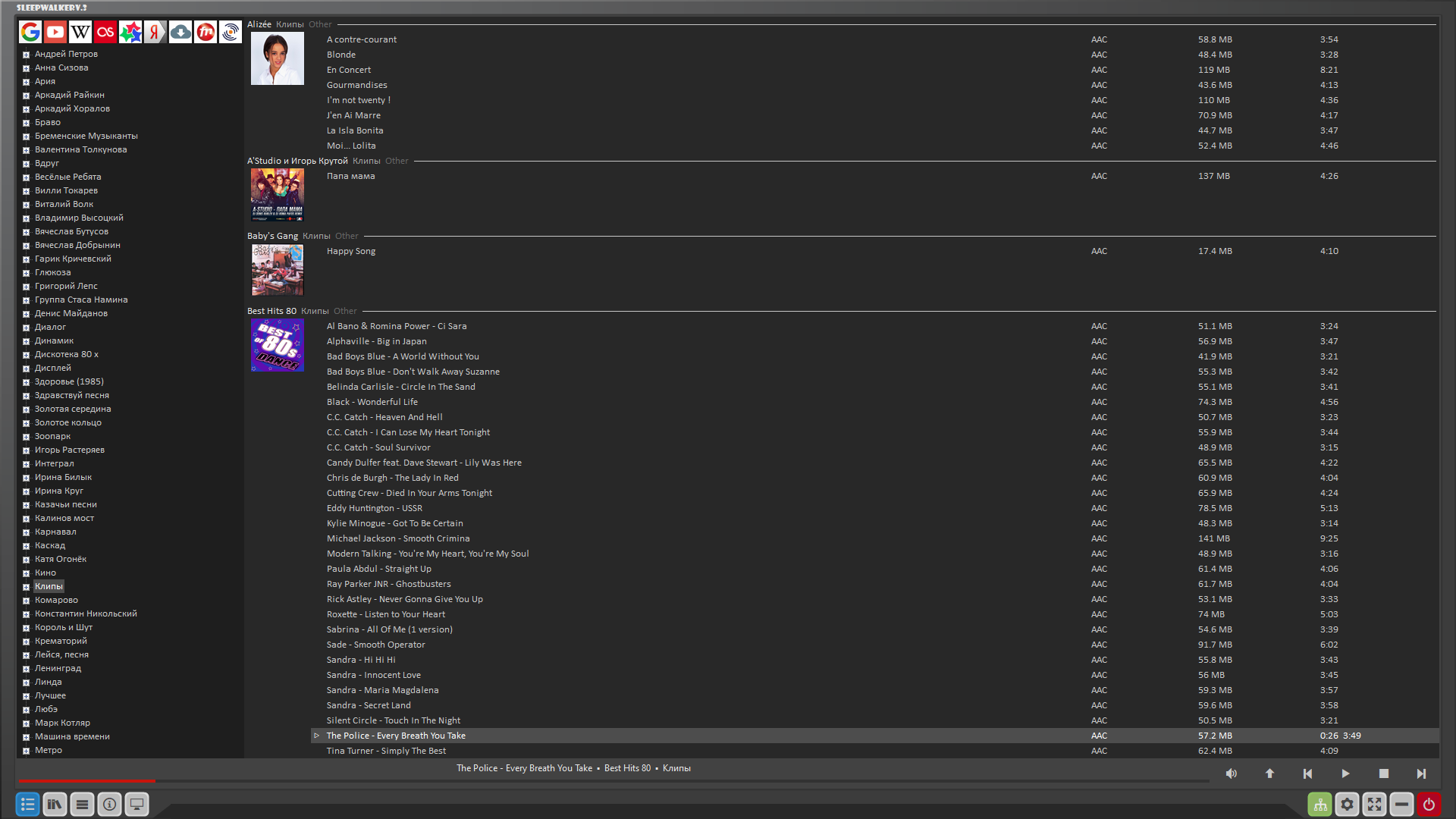This screenshot has width=1456, height=819.
Task: Click the red power button
Action: (x=1429, y=805)
